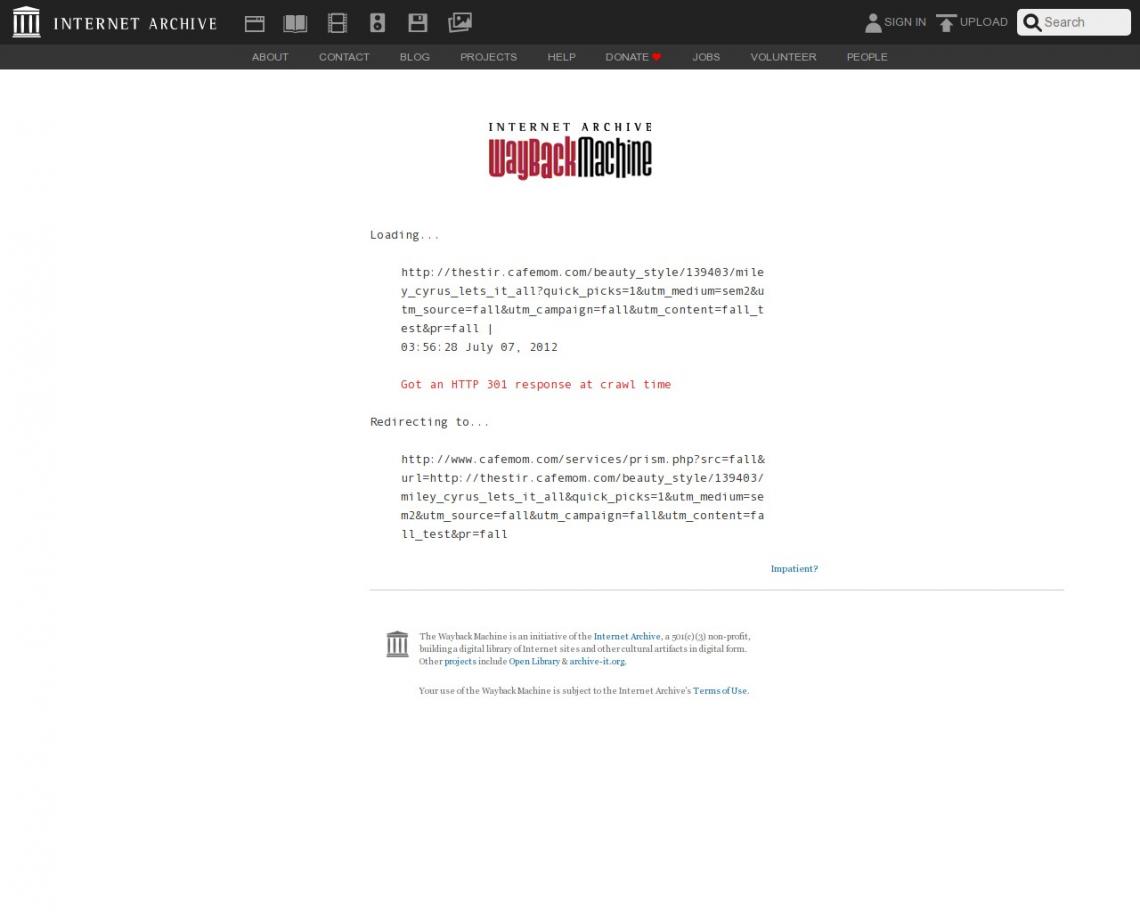Click the Wayback Machine logo
Image resolution: width=1140 pixels, height=912 pixels.
570,150
